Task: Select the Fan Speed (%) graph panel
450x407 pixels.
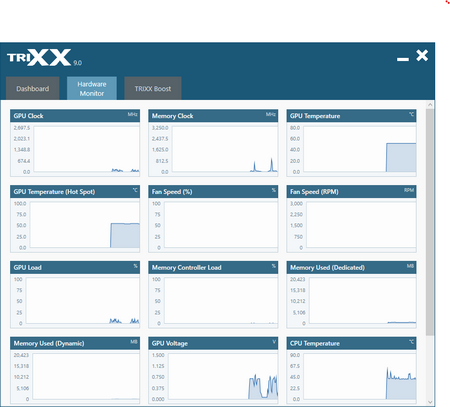Action: click(213, 219)
